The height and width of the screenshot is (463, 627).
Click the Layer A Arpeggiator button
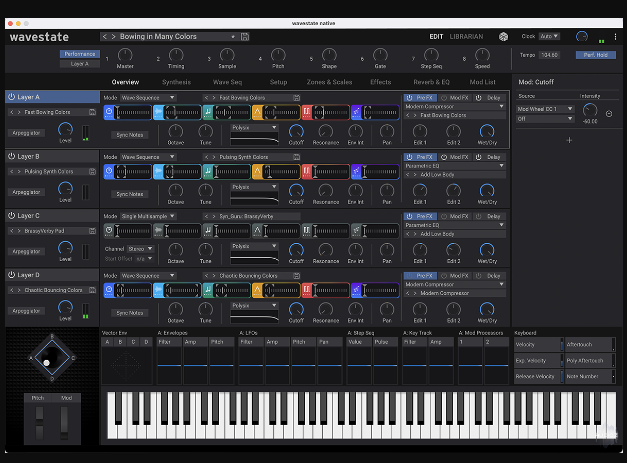[26, 133]
